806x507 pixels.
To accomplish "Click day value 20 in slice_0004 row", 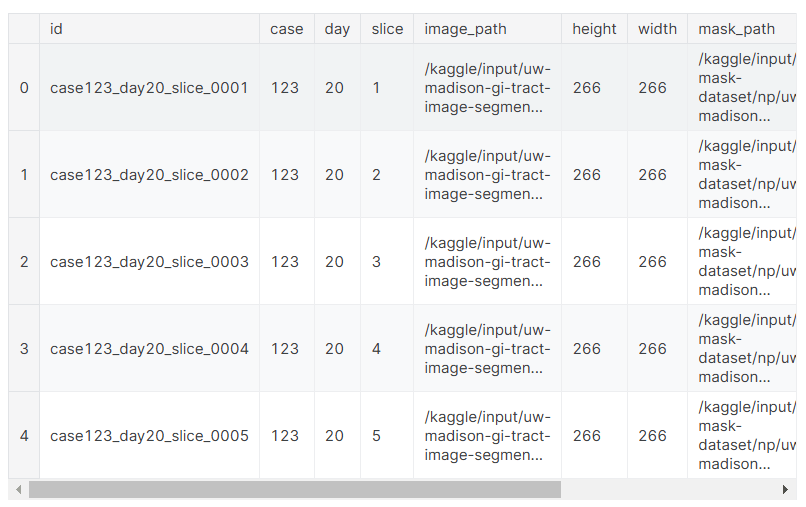I will pyautogui.click(x=334, y=349).
